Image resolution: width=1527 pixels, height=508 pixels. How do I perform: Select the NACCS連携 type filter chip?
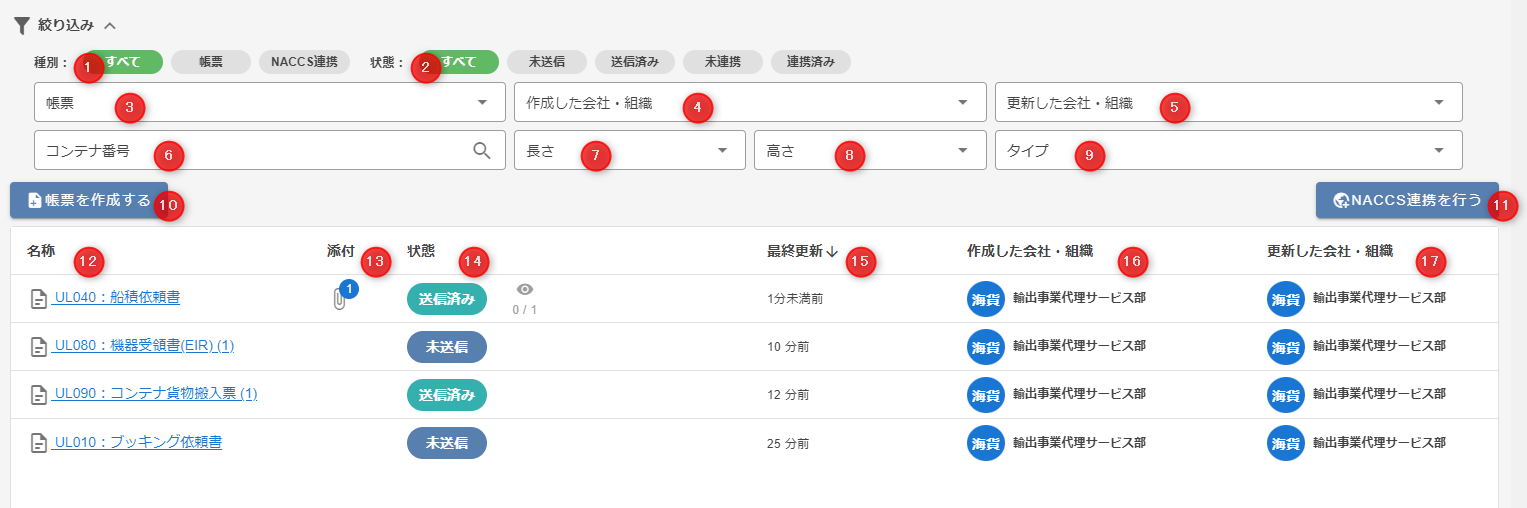click(x=304, y=62)
